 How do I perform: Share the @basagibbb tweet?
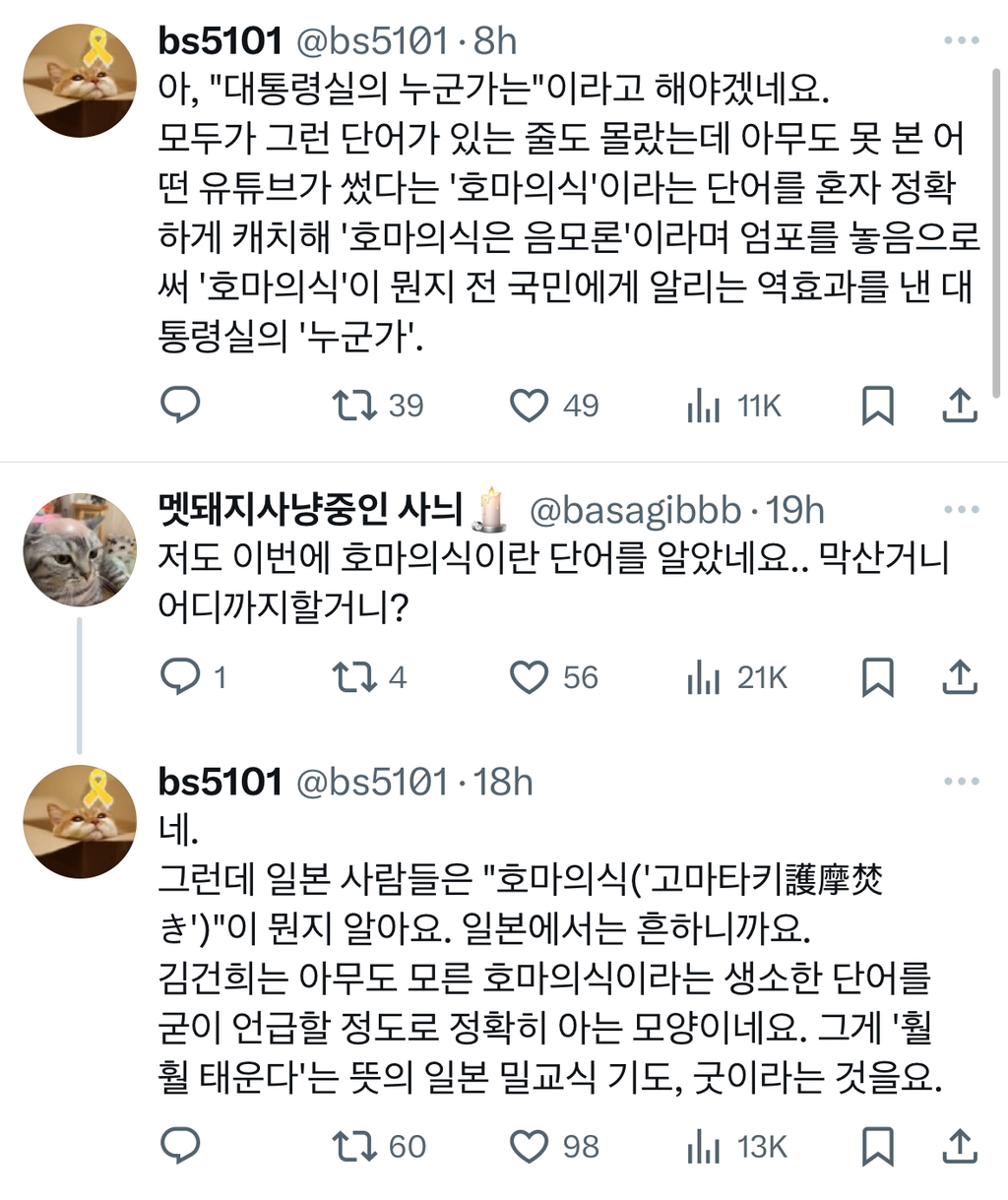click(960, 676)
